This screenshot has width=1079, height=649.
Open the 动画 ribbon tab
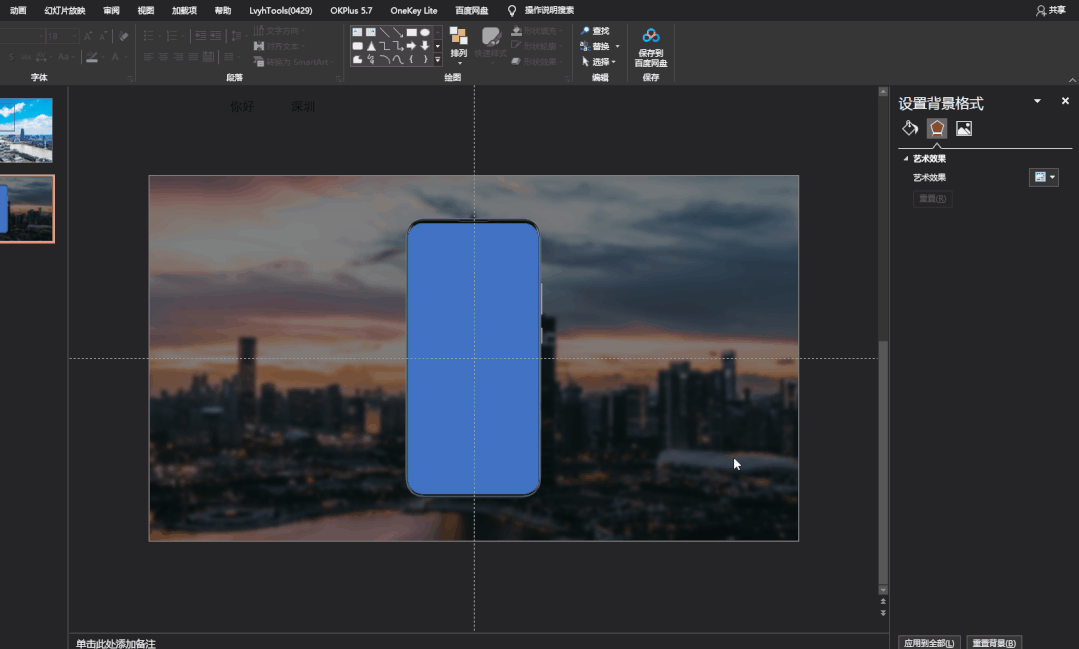(18, 10)
